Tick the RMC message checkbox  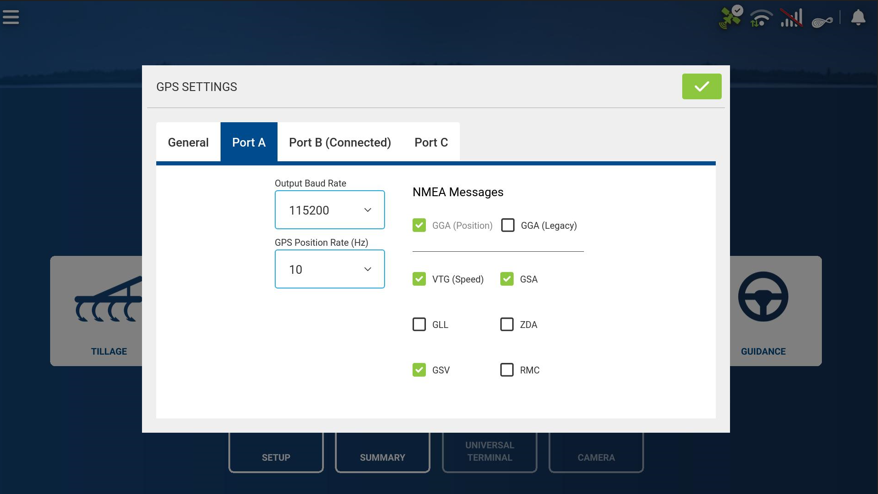[507, 370]
